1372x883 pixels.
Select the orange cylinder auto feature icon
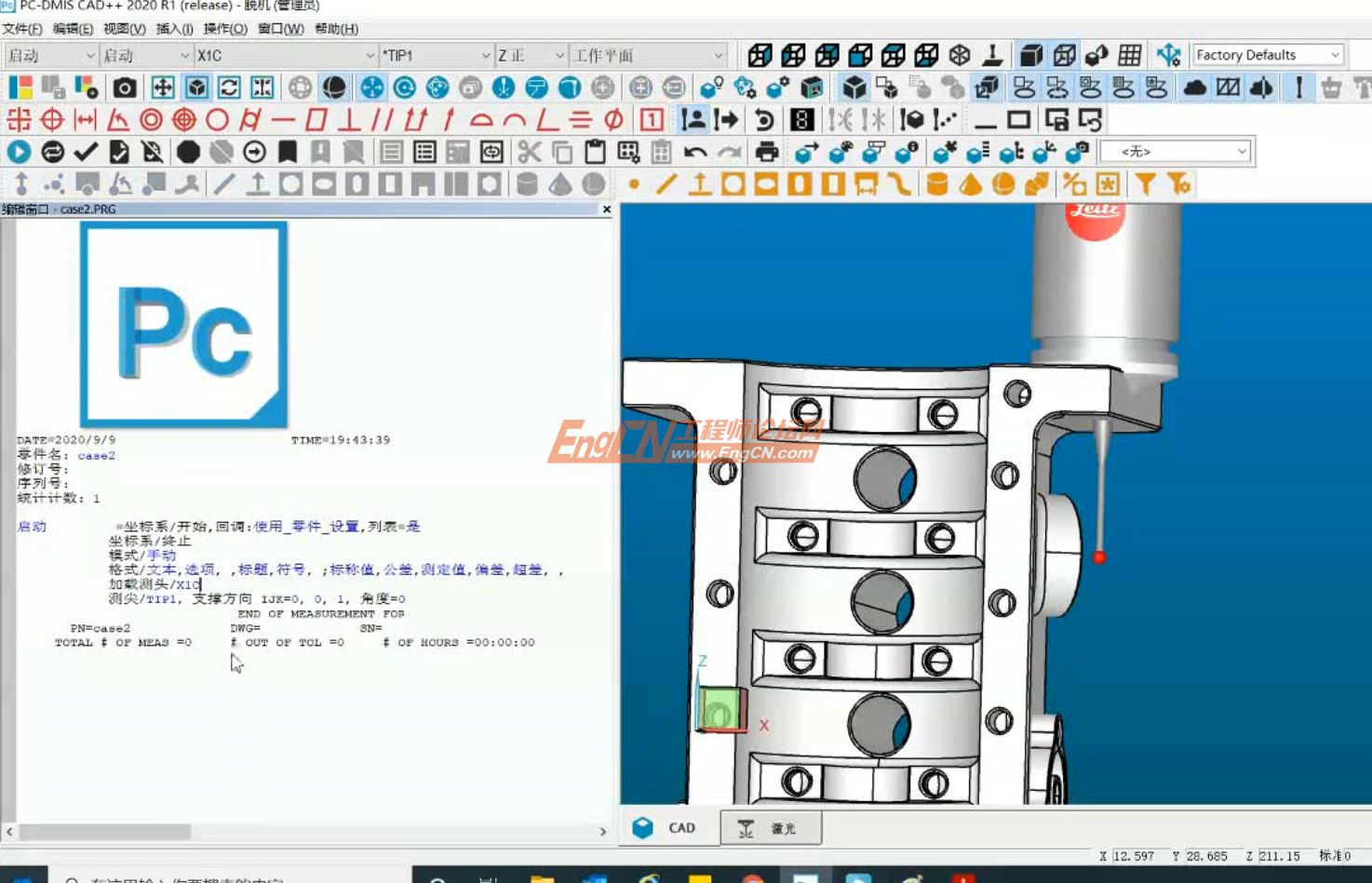point(937,184)
